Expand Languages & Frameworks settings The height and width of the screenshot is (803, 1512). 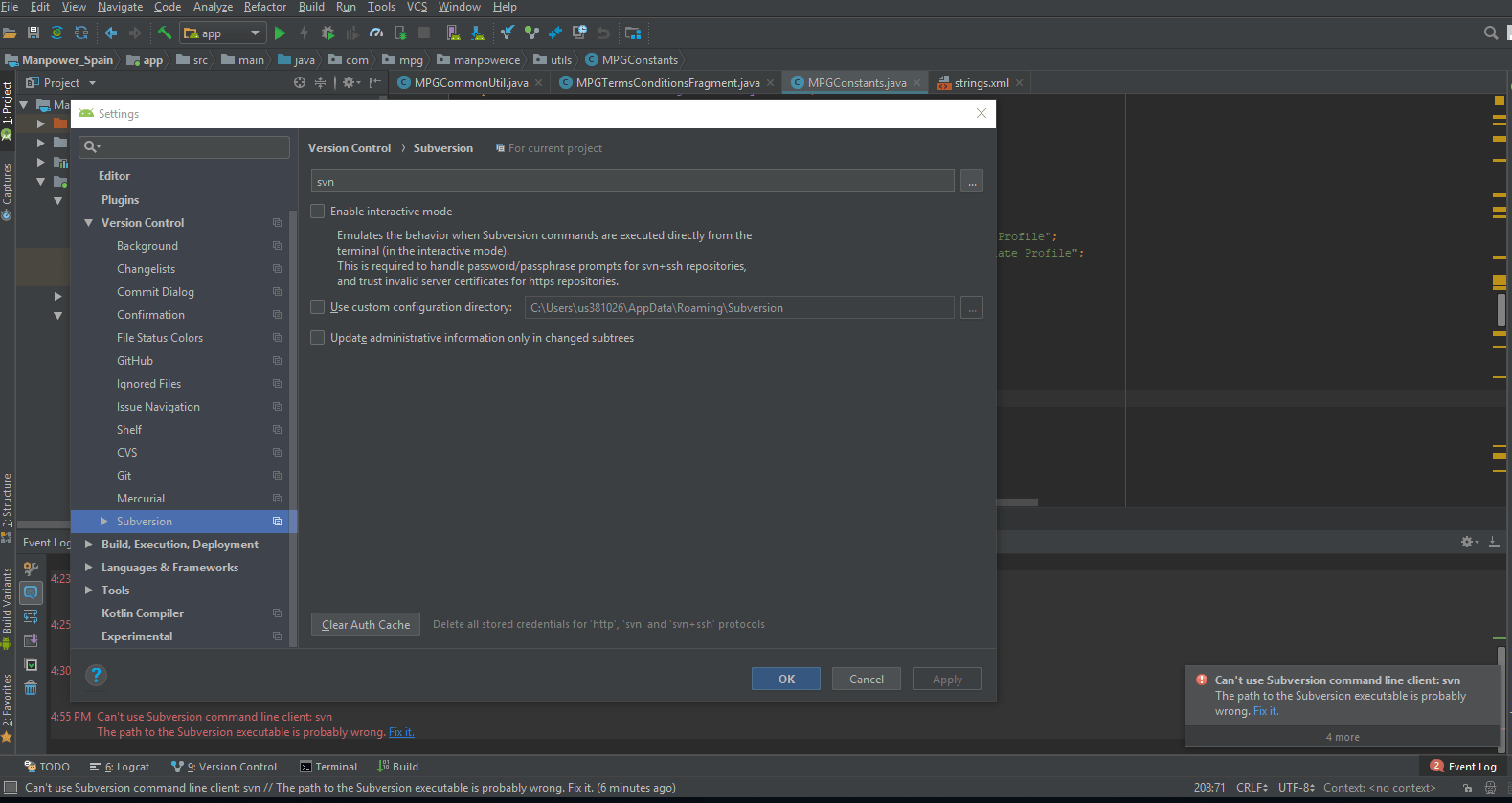89,568
